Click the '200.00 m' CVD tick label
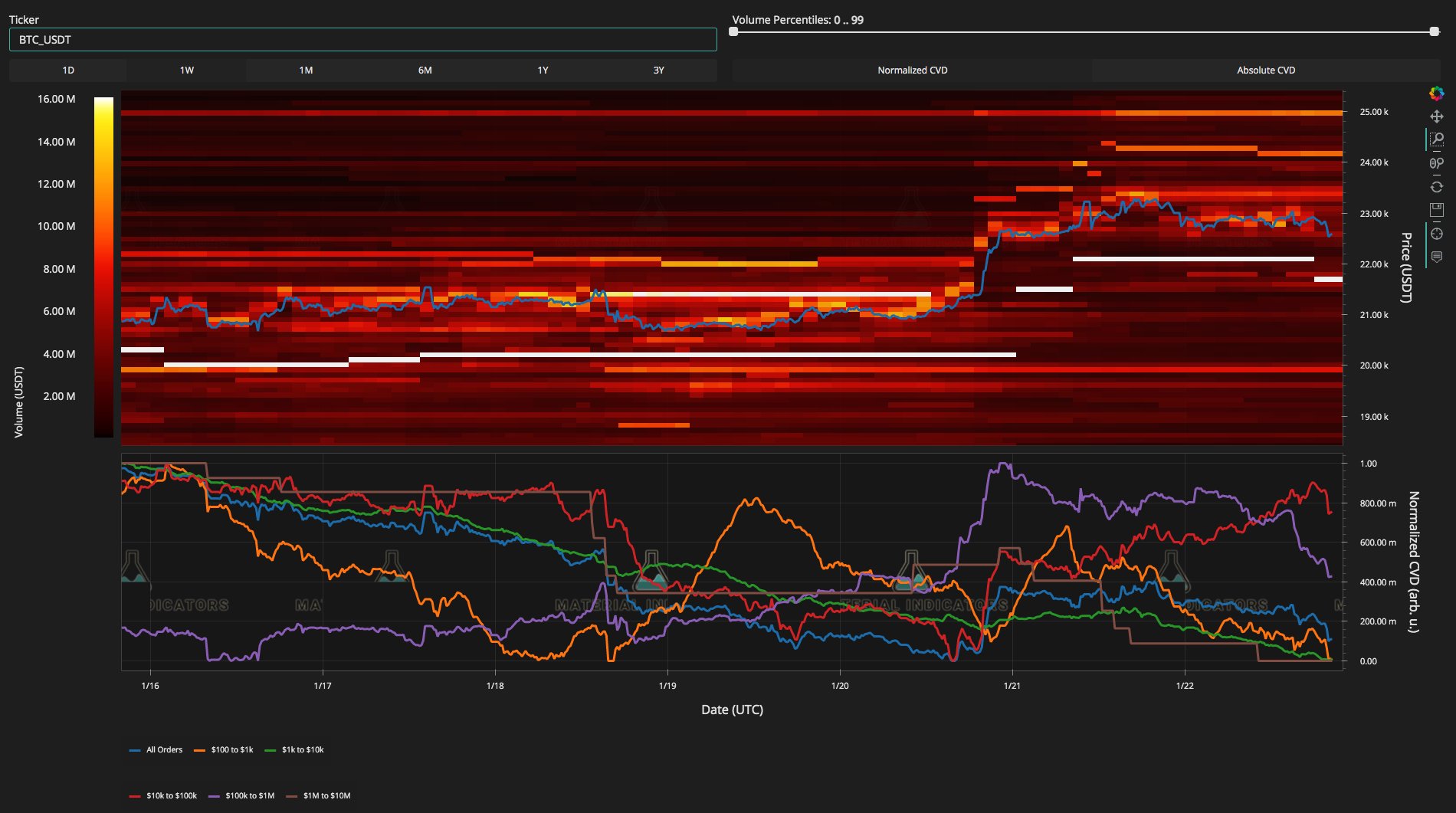This screenshot has width=1456, height=813. (1378, 621)
